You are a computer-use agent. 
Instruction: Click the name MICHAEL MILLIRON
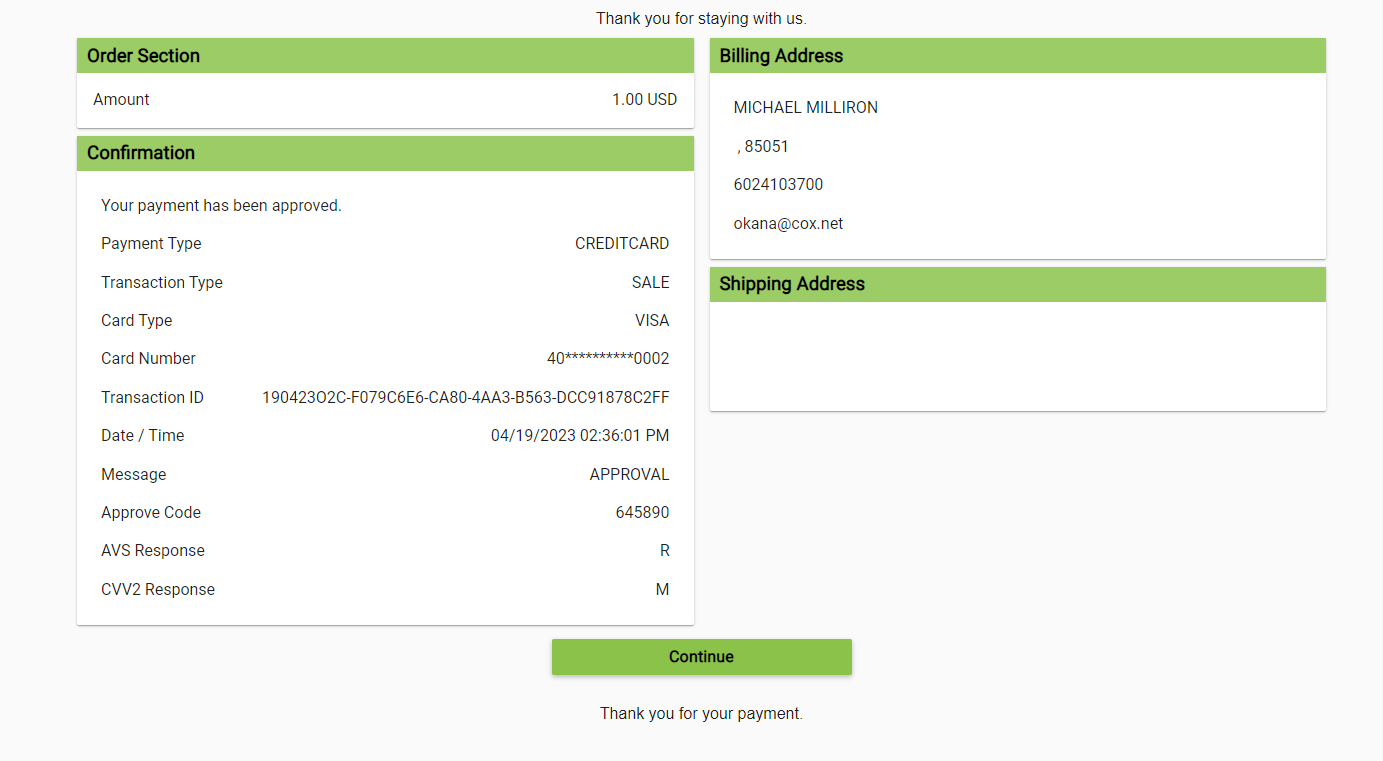[x=805, y=108]
